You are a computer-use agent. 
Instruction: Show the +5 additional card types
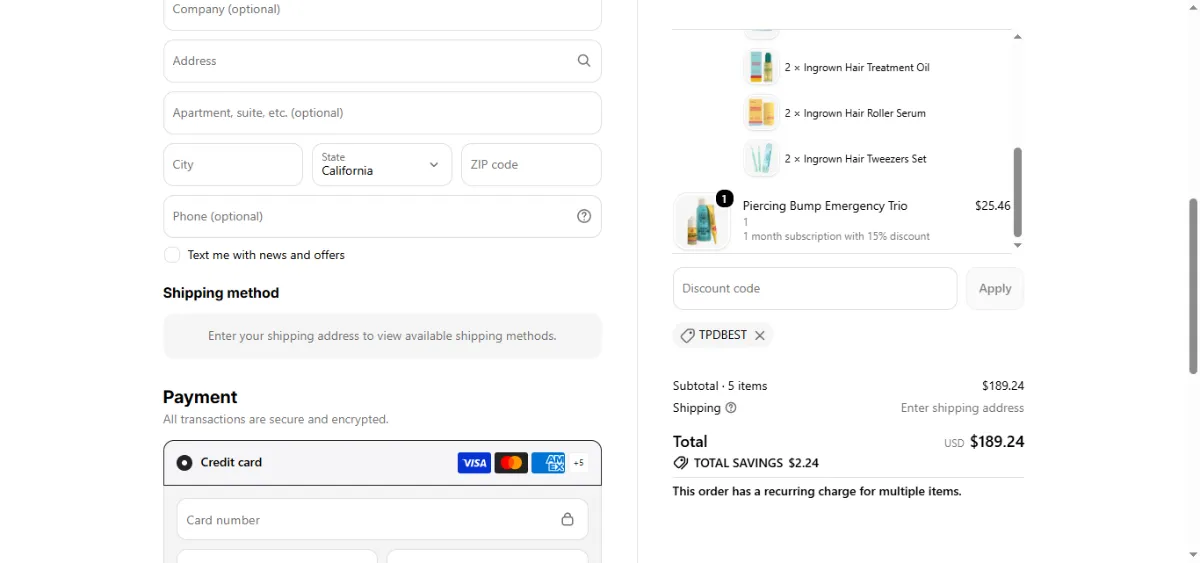click(578, 463)
